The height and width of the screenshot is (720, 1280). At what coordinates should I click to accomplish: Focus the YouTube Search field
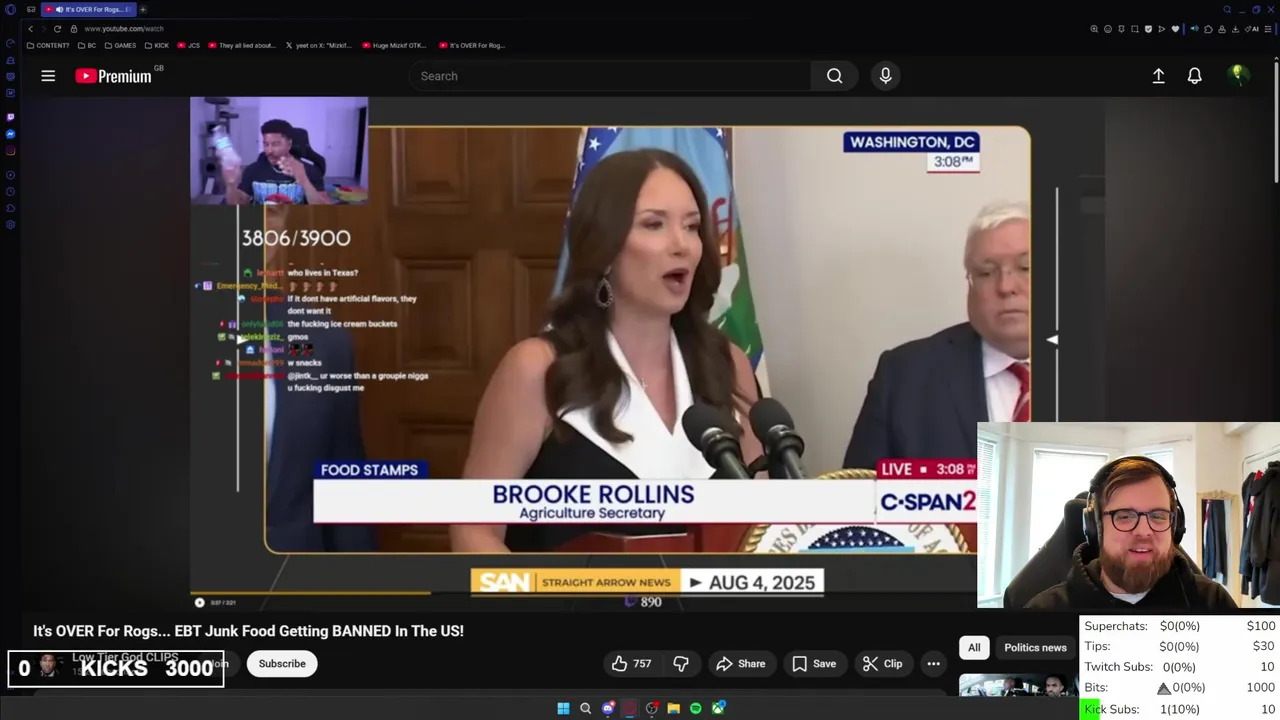(x=610, y=76)
